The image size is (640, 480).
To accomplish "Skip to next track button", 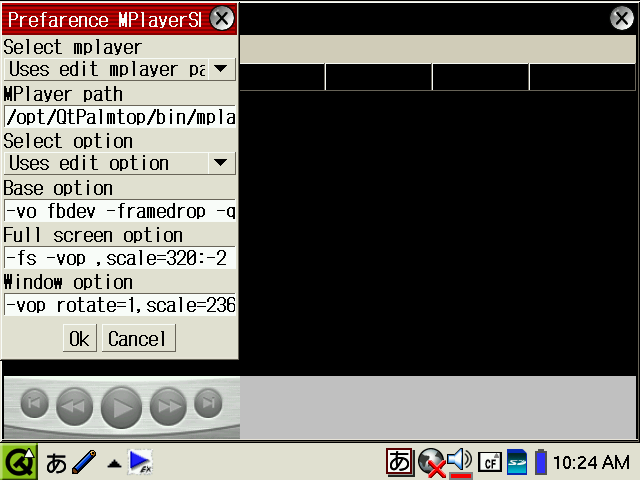I will coord(208,403).
